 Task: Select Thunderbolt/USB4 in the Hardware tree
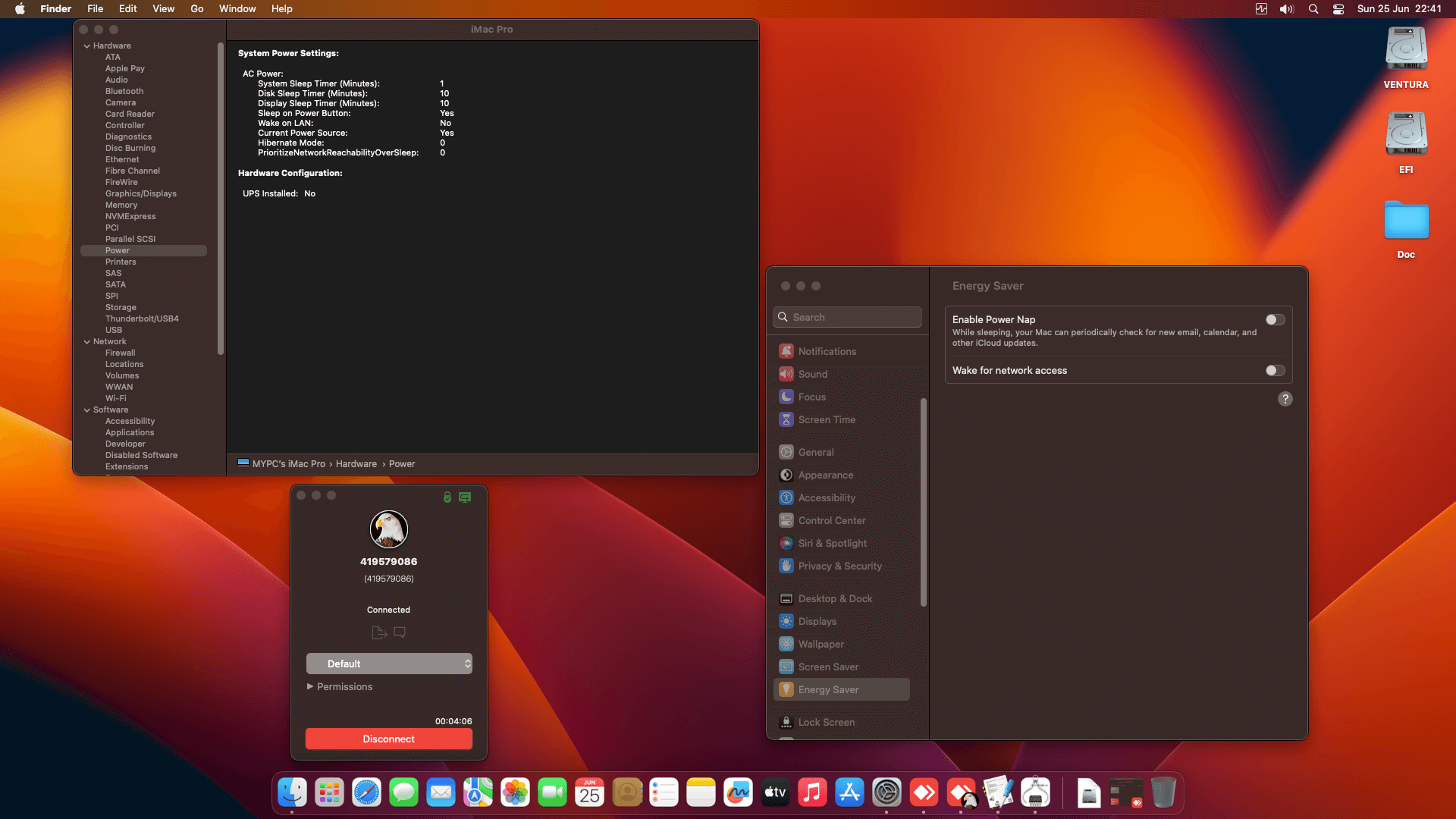(x=142, y=319)
